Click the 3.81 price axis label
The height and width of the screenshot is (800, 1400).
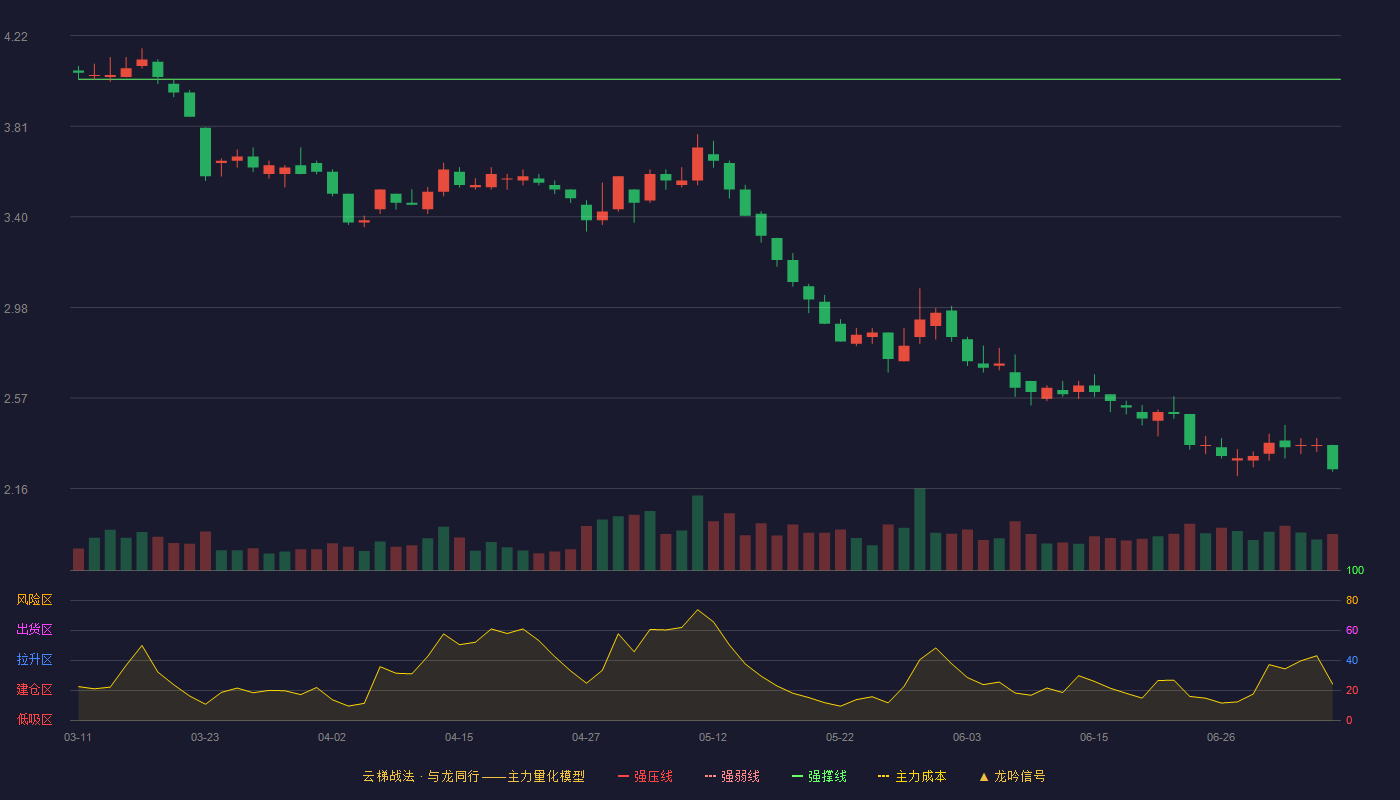16,128
